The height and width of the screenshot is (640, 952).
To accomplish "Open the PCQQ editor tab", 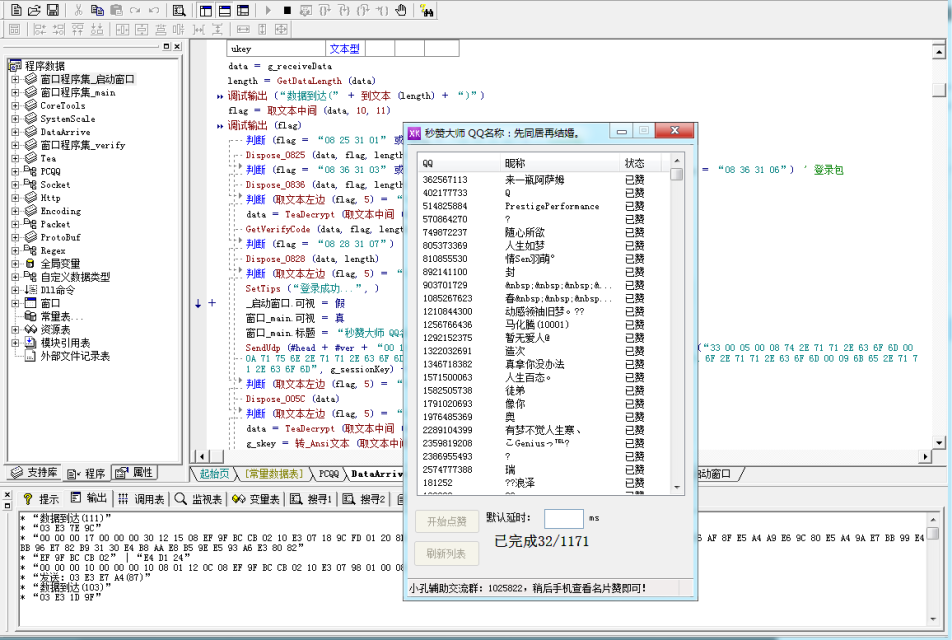I will pyautogui.click(x=328, y=474).
